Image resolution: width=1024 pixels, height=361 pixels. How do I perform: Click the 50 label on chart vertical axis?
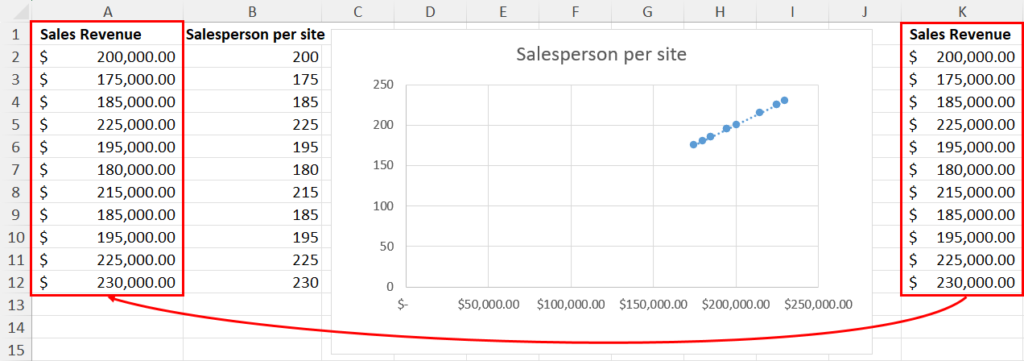pos(387,246)
